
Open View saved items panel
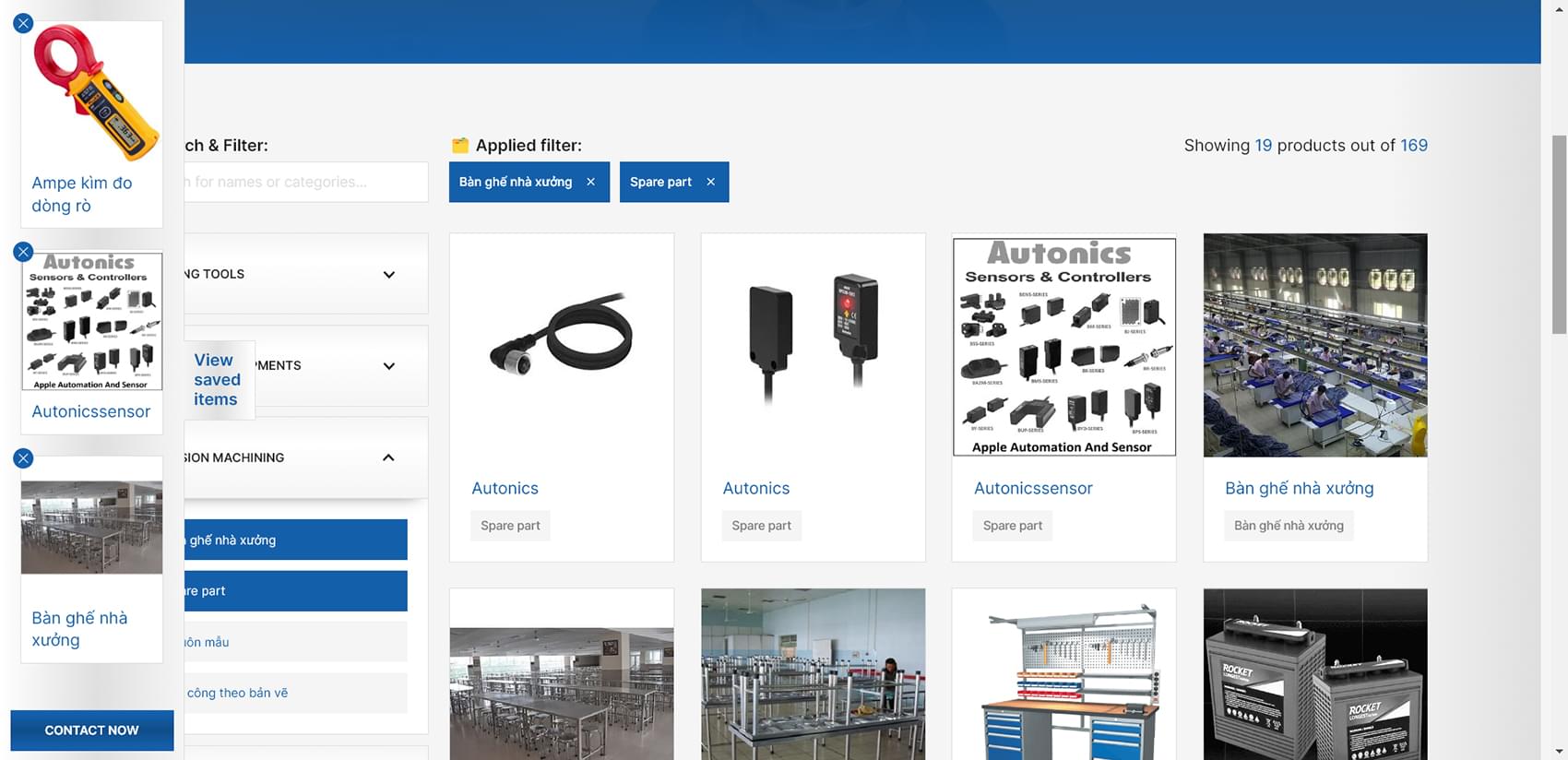pyautogui.click(x=216, y=380)
